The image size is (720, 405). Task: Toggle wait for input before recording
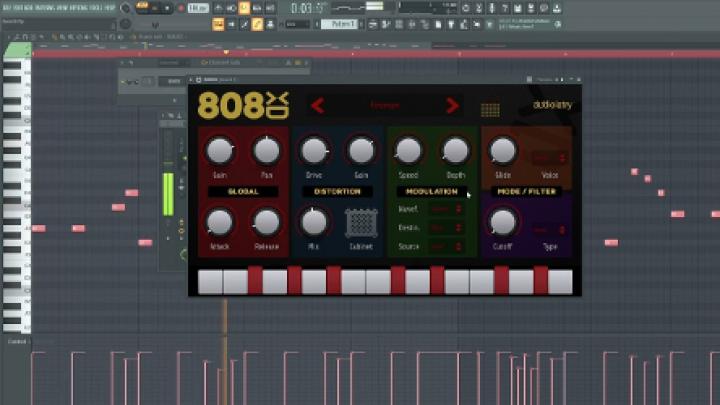[231, 8]
